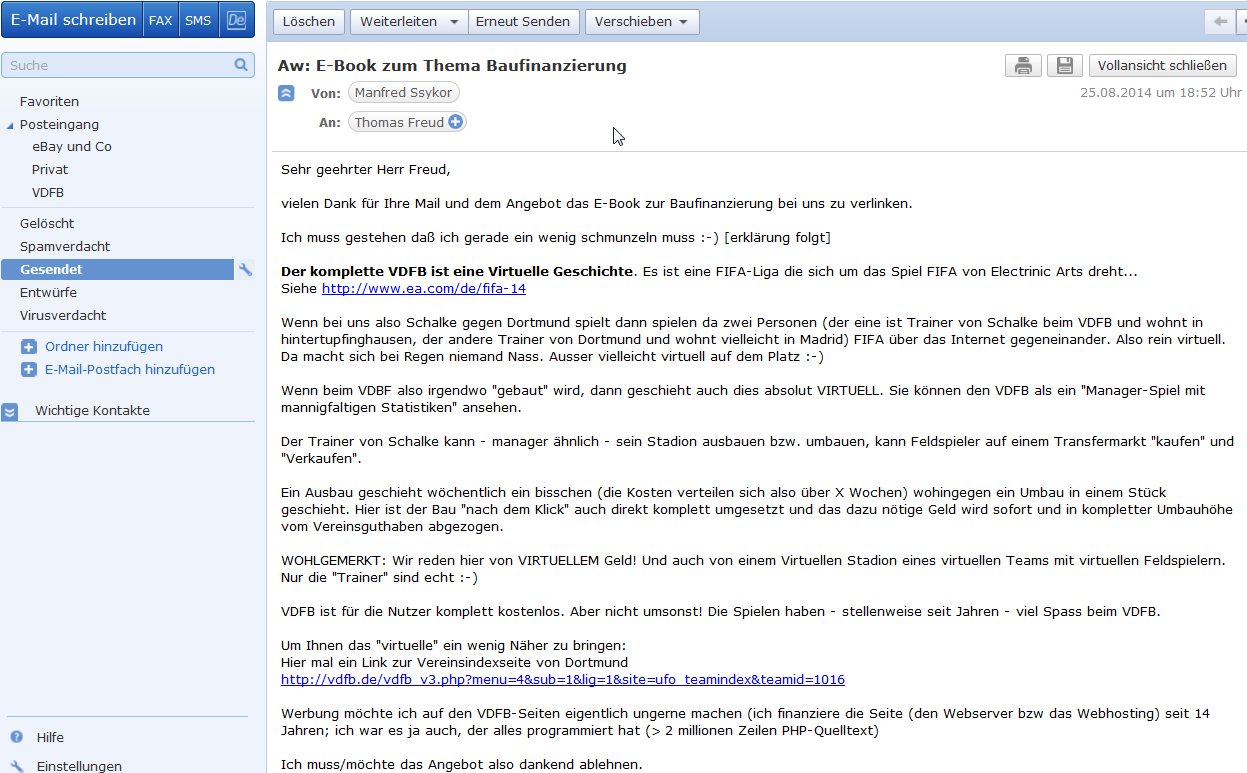Click the plus icon next to Thomas Freud
Viewport: 1247px width, 773px height.
click(x=456, y=122)
